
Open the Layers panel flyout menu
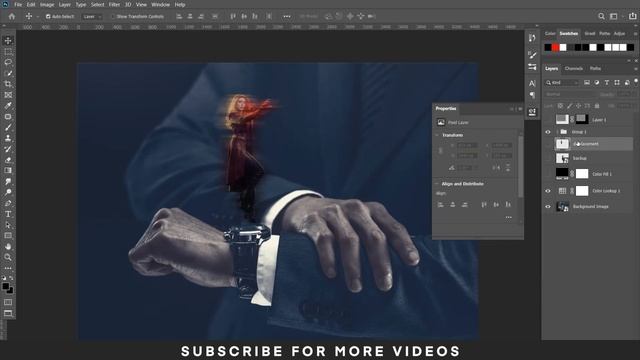[636, 69]
